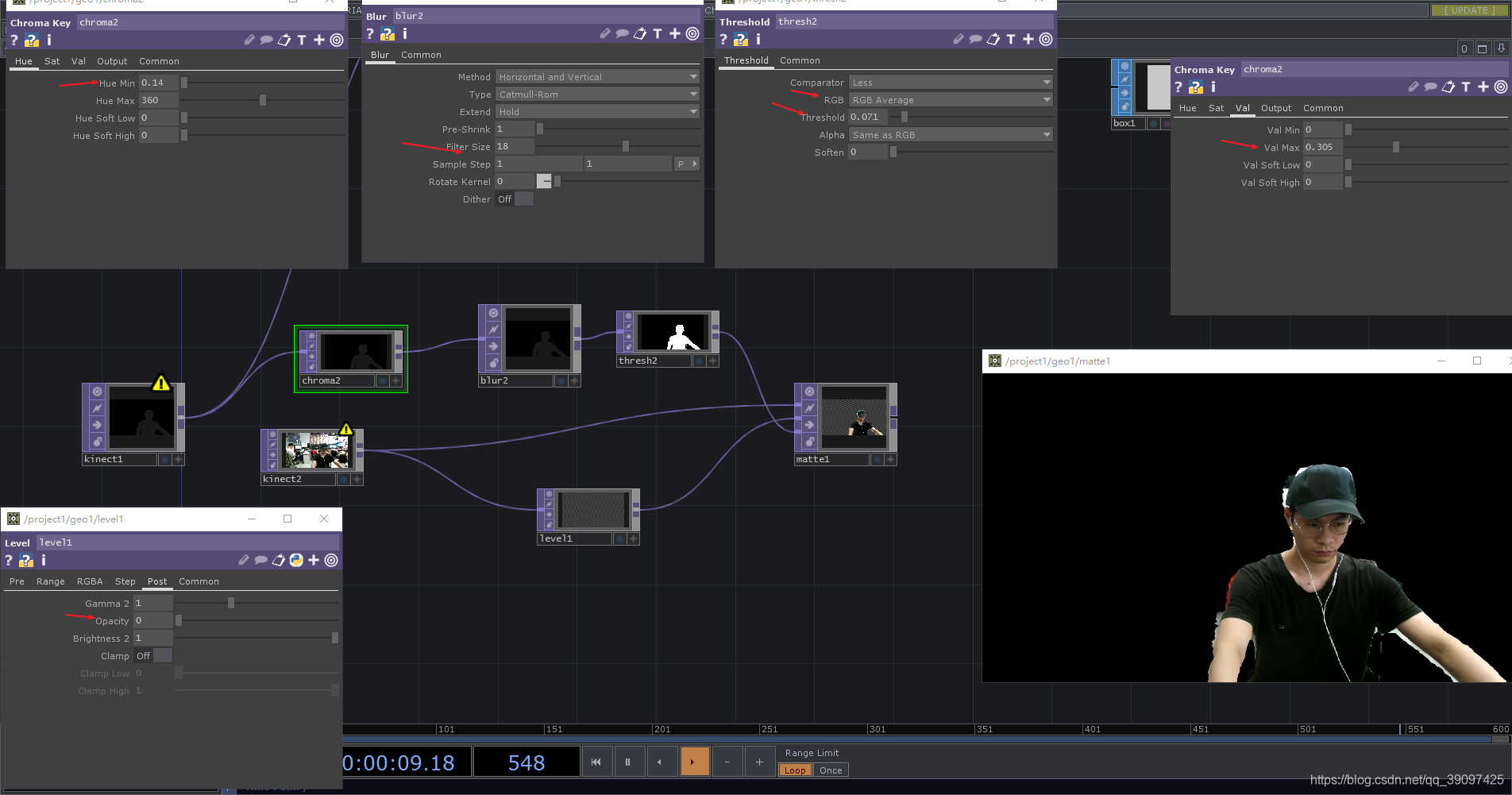The image size is (1512, 795).
Task: Toggle lock flag on matte1 node
Action: tap(809, 442)
